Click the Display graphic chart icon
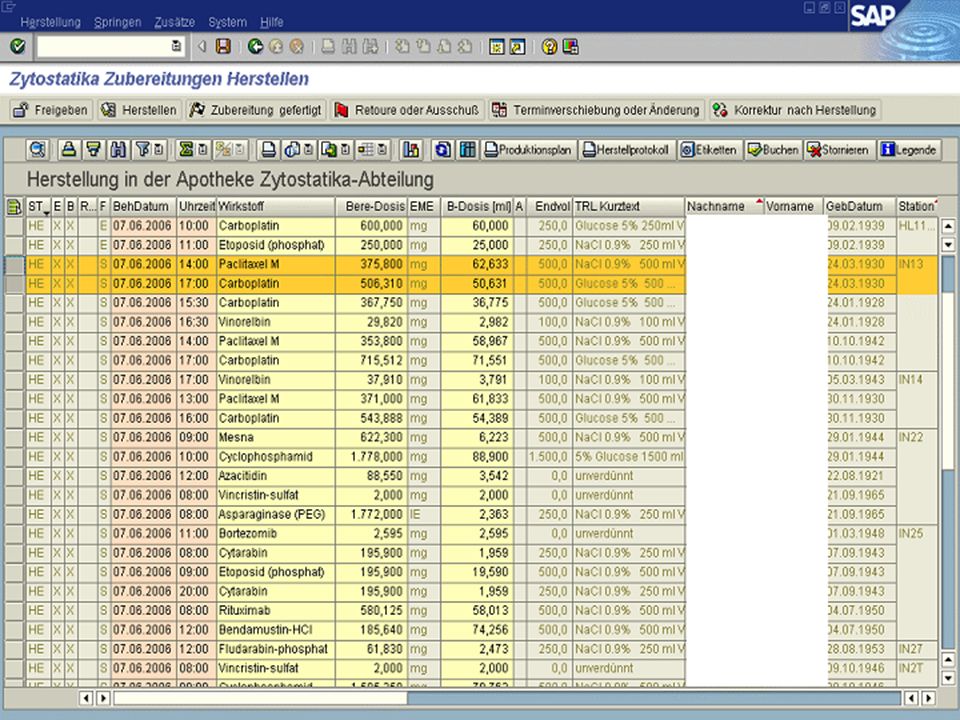 pyautogui.click(x=411, y=149)
